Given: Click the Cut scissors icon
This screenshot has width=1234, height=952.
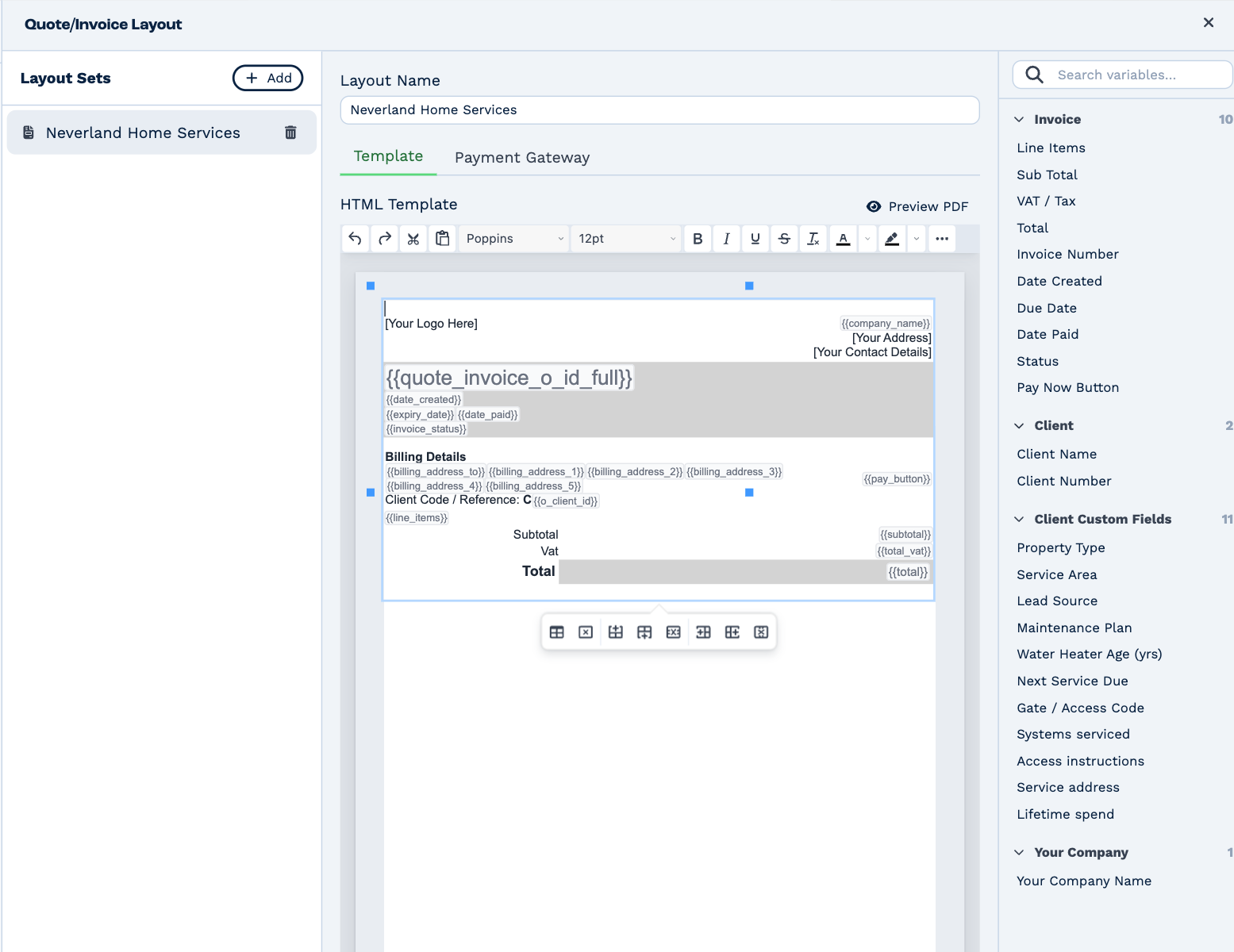Looking at the screenshot, I should pyautogui.click(x=413, y=239).
